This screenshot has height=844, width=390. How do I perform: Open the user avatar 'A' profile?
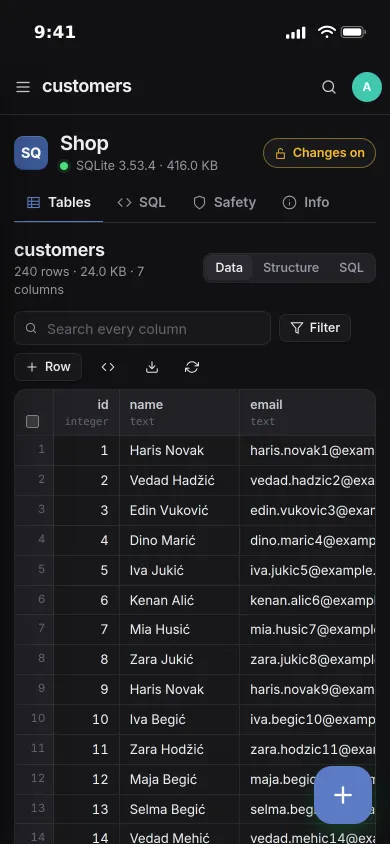(367, 87)
